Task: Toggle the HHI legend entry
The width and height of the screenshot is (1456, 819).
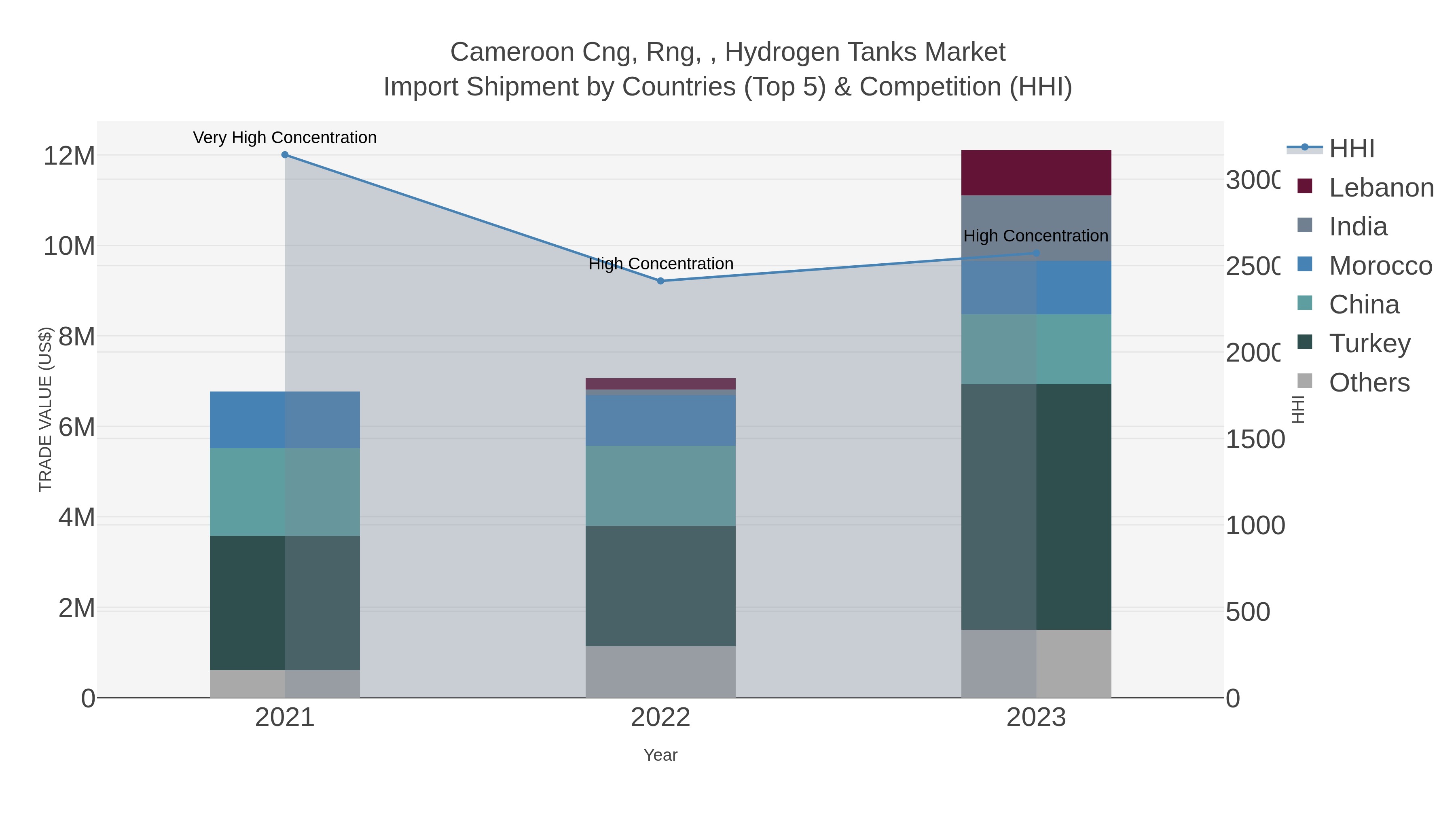Action: (x=1331, y=149)
